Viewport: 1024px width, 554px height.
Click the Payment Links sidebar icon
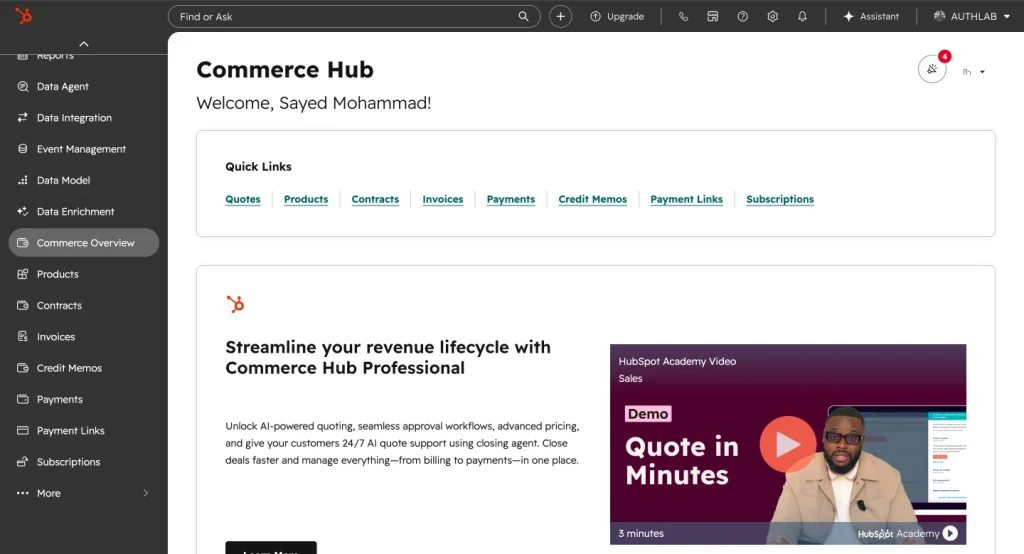tap(23, 431)
